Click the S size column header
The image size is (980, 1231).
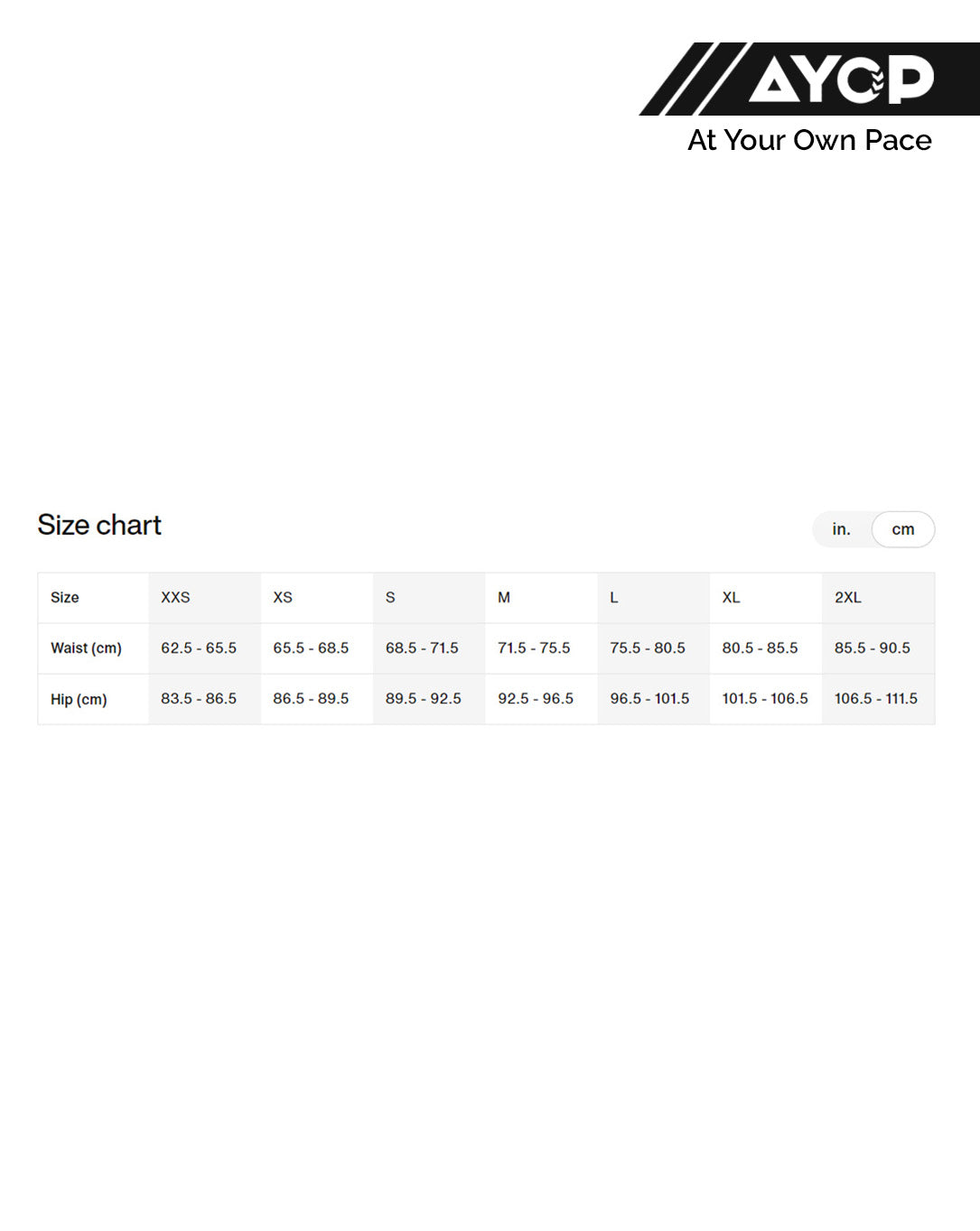click(390, 598)
